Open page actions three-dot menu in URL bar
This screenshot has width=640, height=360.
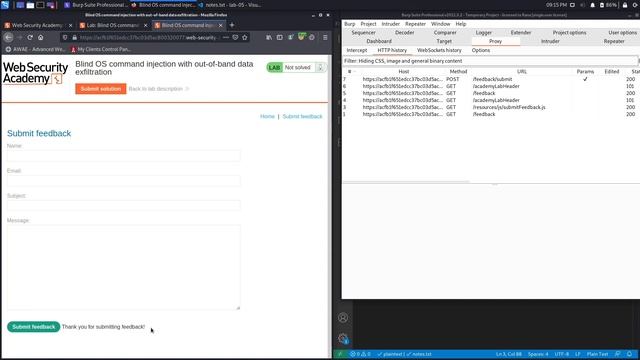pos(226,37)
